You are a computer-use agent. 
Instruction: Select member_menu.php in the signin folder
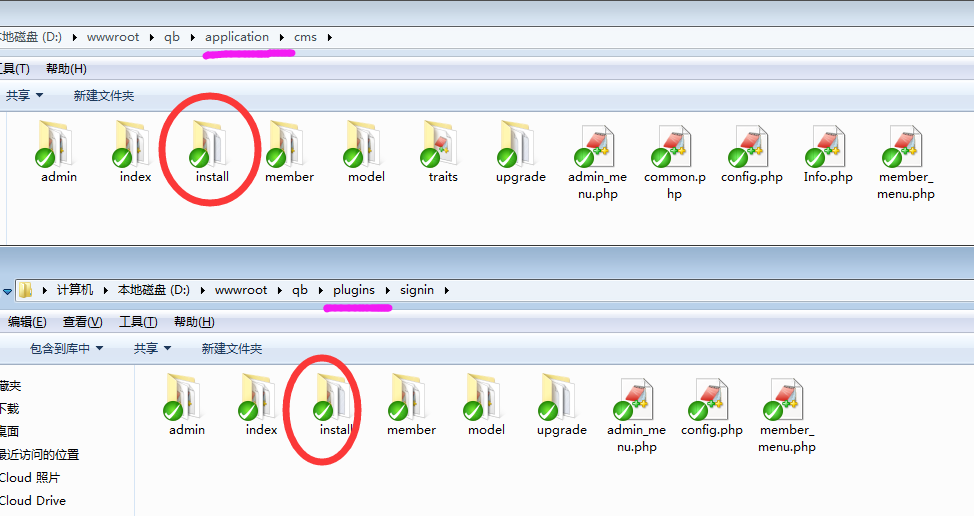pyautogui.click(x=787, y=415)
